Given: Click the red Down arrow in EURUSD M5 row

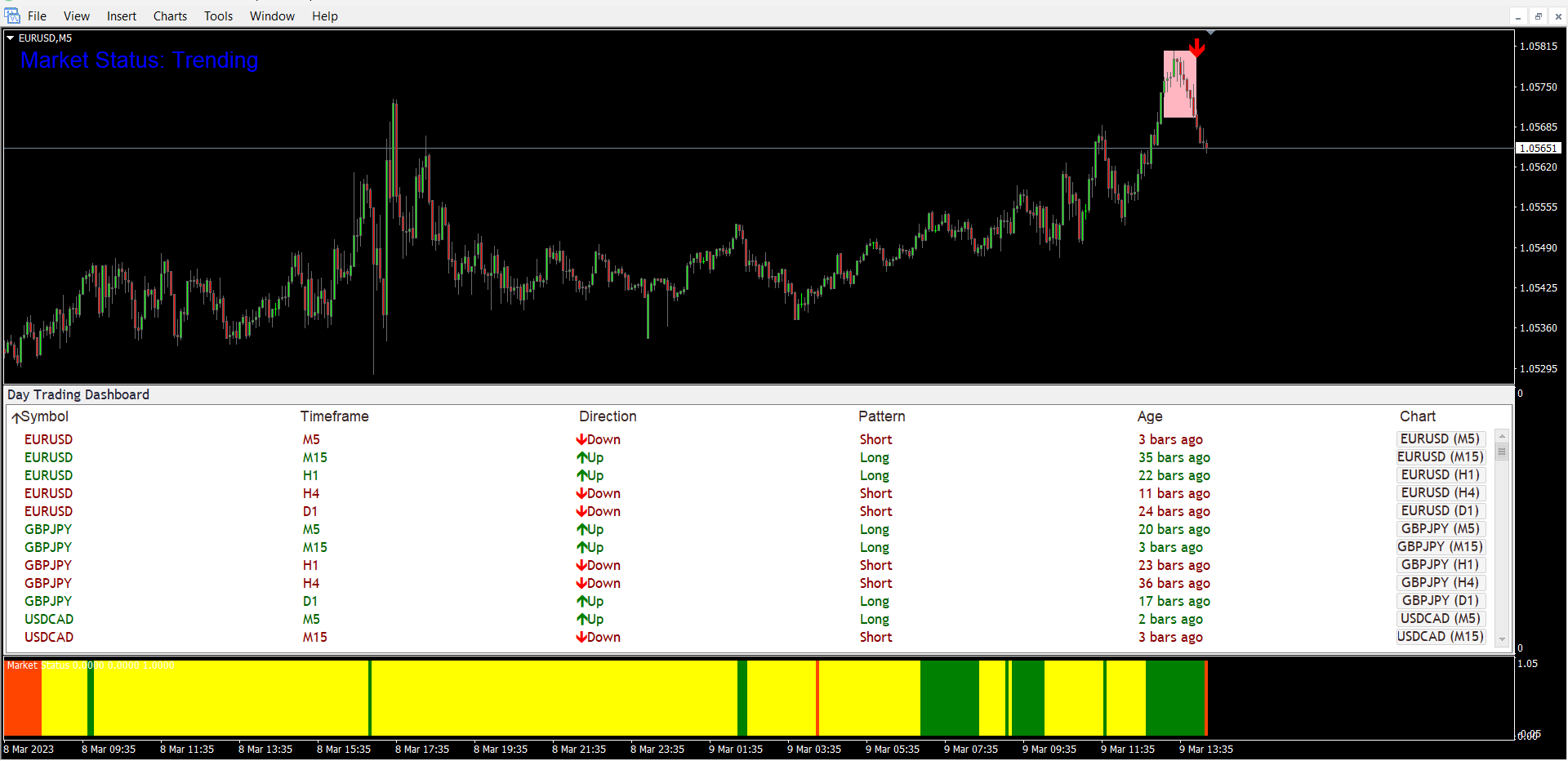Looking at the screenshot, I should click(x=581, y=439).
